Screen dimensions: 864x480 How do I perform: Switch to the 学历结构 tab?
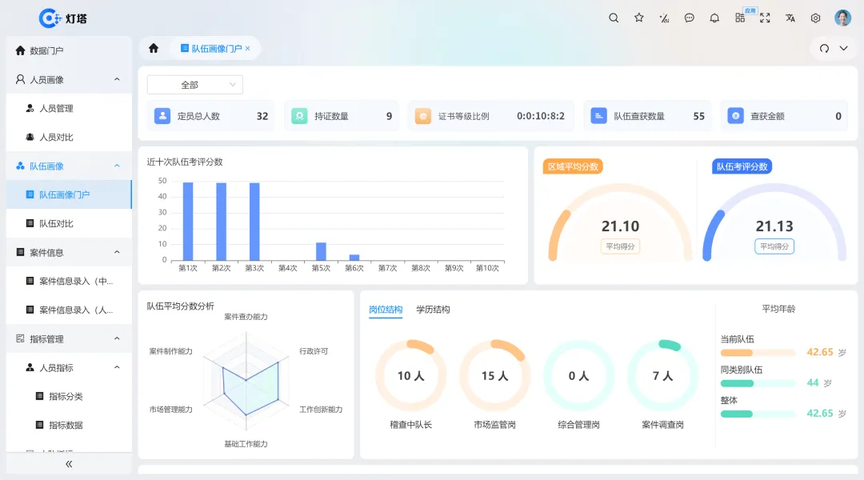(x=433, y=310)
